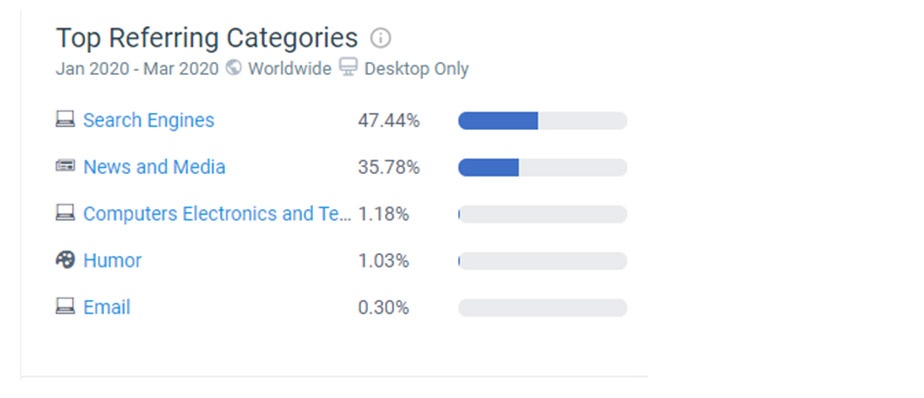Select the laptop icon for Search Engines

(65, 120)
